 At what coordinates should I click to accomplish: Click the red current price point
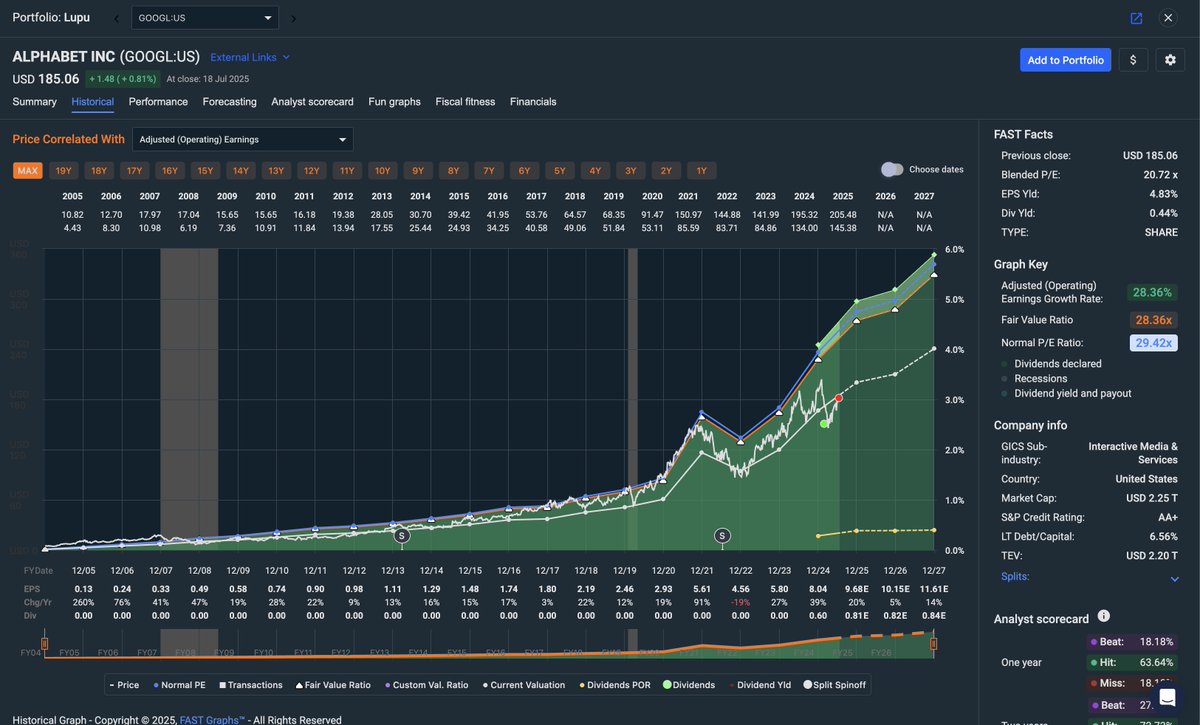tap(838, 398)
